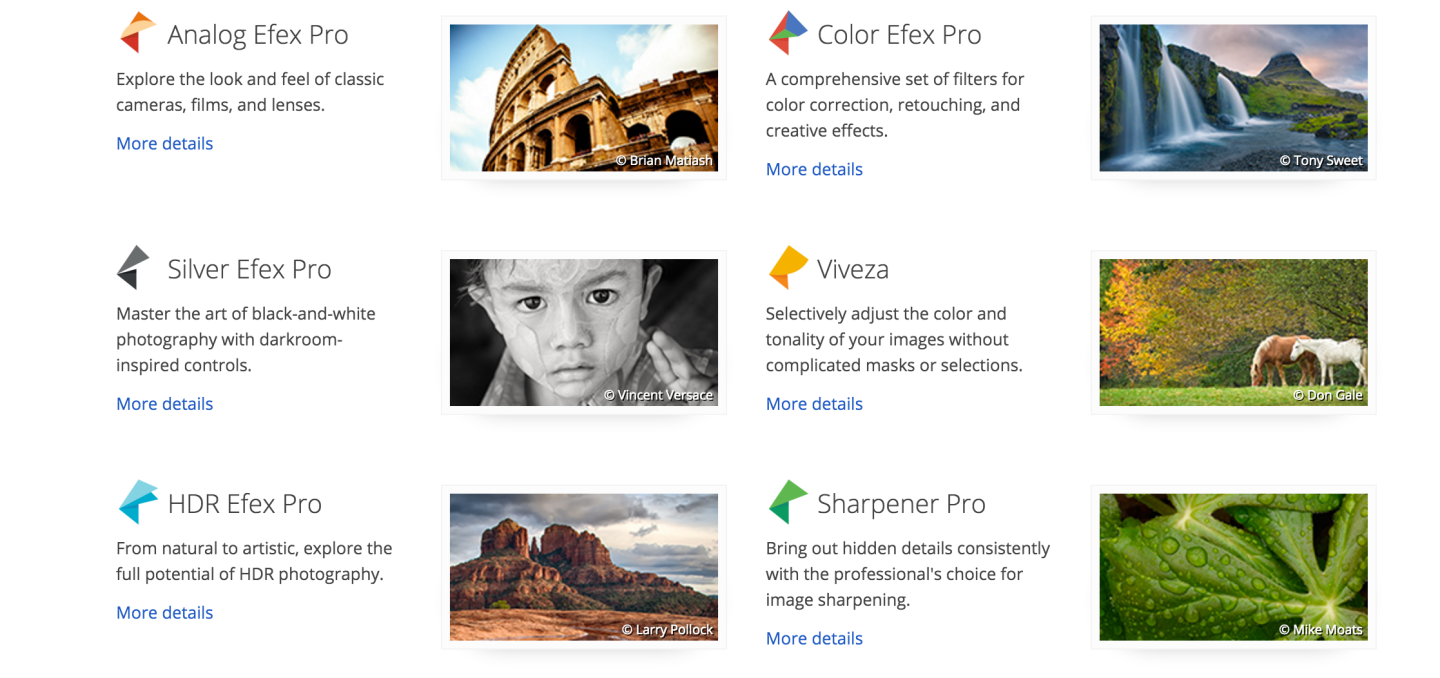Click the green Sharpener Pro icon
The height and width of the screenshot is (678, 1440).
point(787,502)
